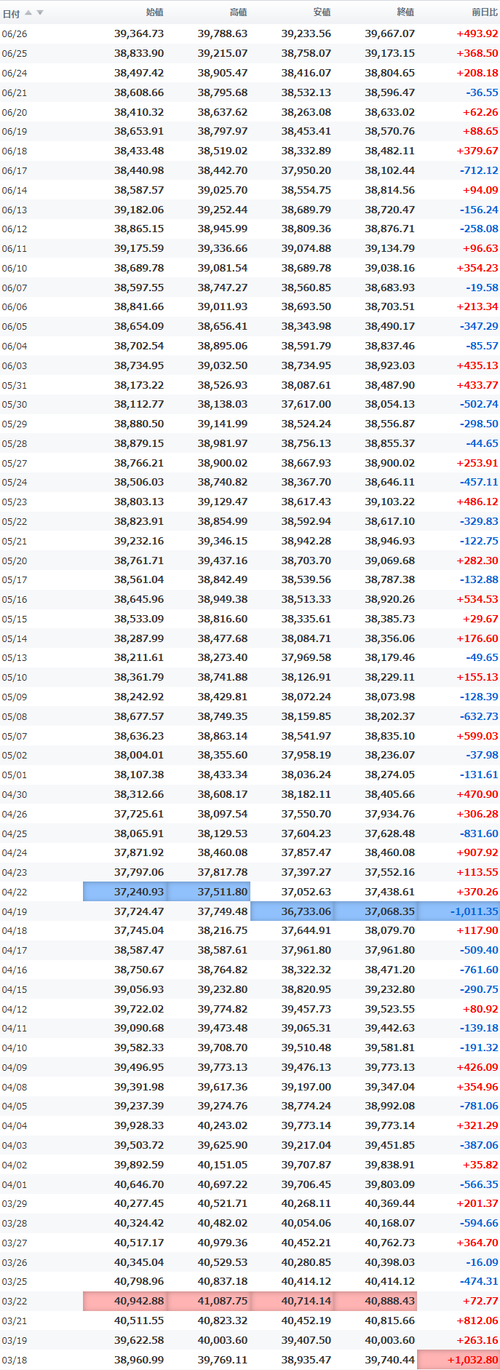Viewport: 500px width, 1370px height.
Task: Sort descending with the 日付 down arrow
Action: coord(39,13)
